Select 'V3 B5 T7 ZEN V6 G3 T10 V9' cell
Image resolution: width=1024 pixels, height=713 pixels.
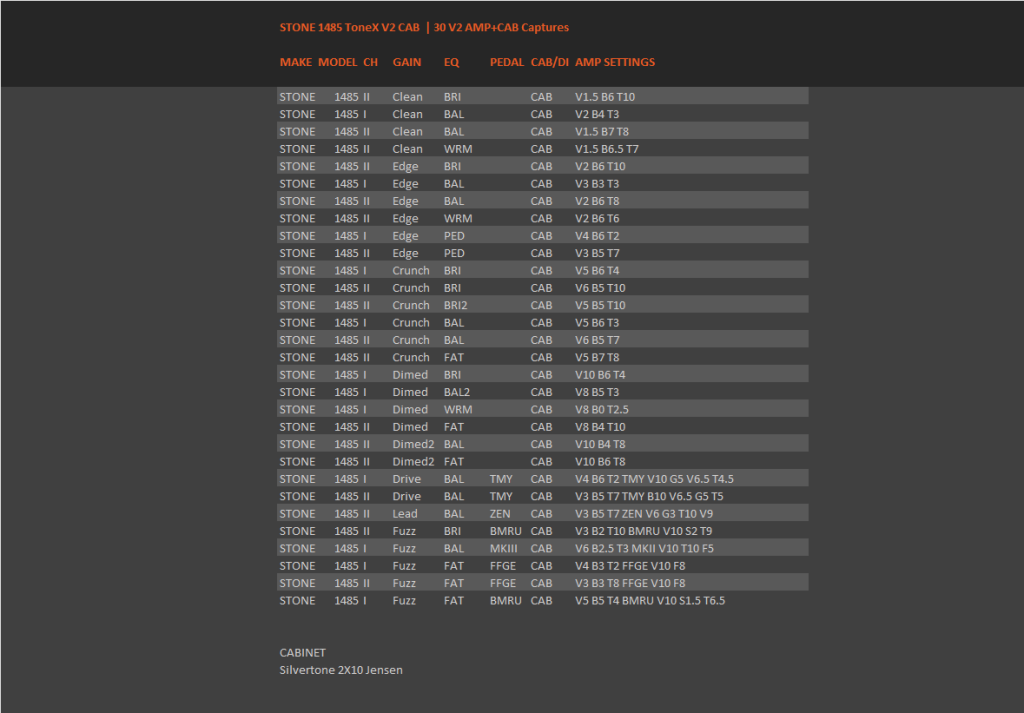(x=644, y=514)
